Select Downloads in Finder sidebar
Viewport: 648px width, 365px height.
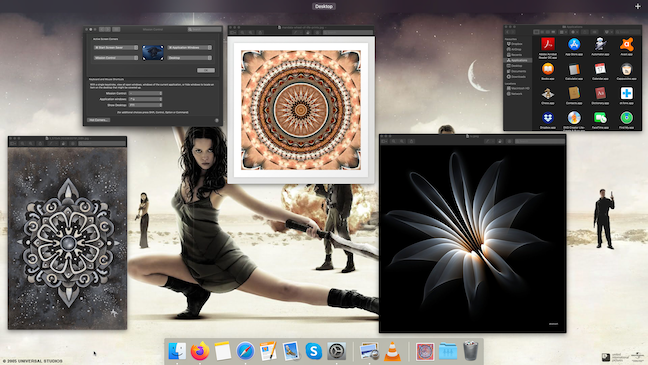[518, 76]
